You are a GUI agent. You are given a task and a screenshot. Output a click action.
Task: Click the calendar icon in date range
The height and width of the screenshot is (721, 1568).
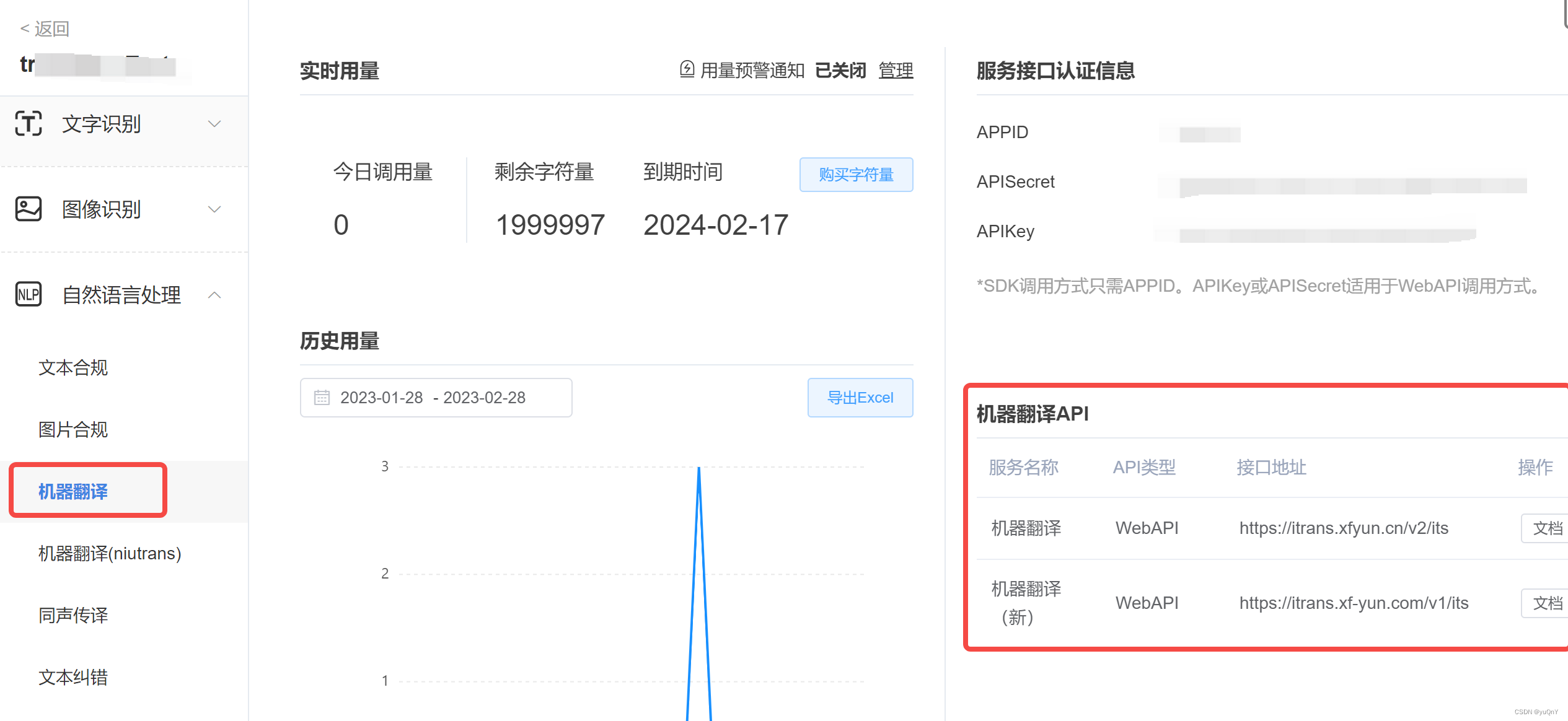click(x=322, y=398)
